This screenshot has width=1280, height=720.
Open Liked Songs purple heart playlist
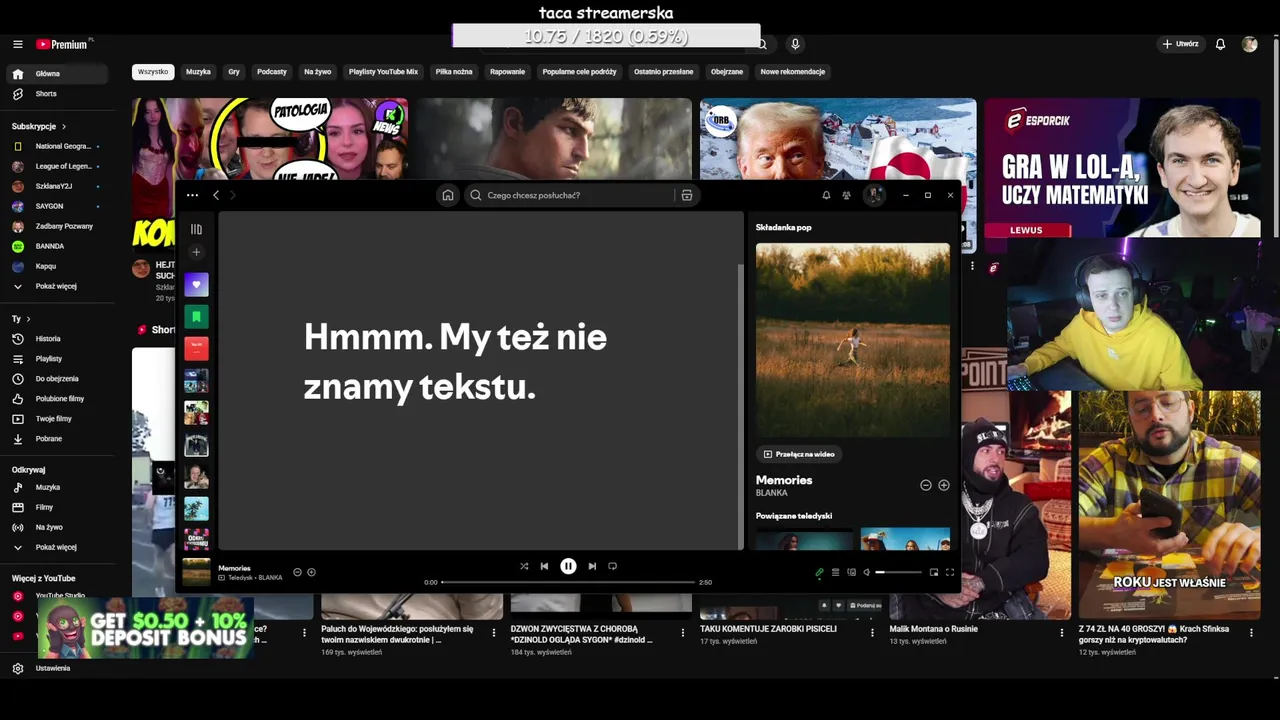tap(196, 284)
